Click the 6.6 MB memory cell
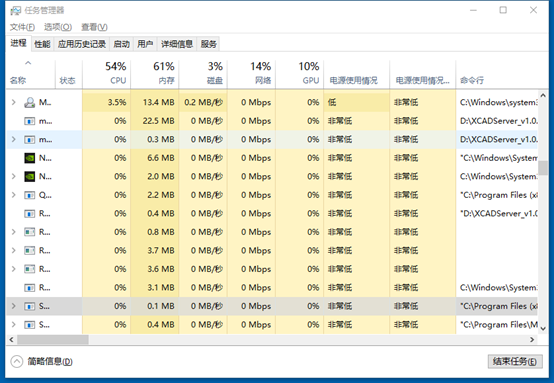Viewport: 554px width, 383px height. [x=155, y=158]
